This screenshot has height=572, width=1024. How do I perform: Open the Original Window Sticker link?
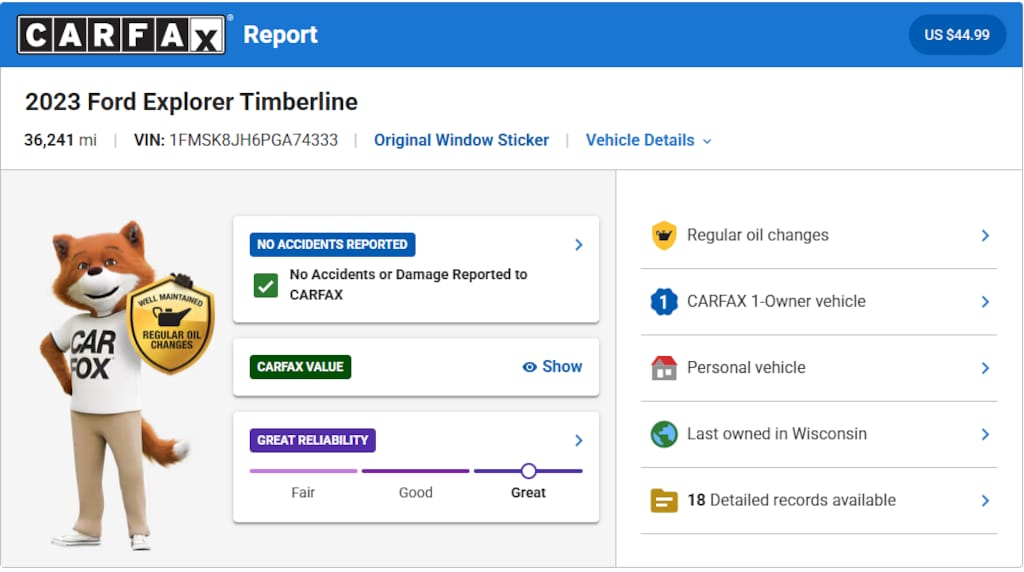point(461,140)
